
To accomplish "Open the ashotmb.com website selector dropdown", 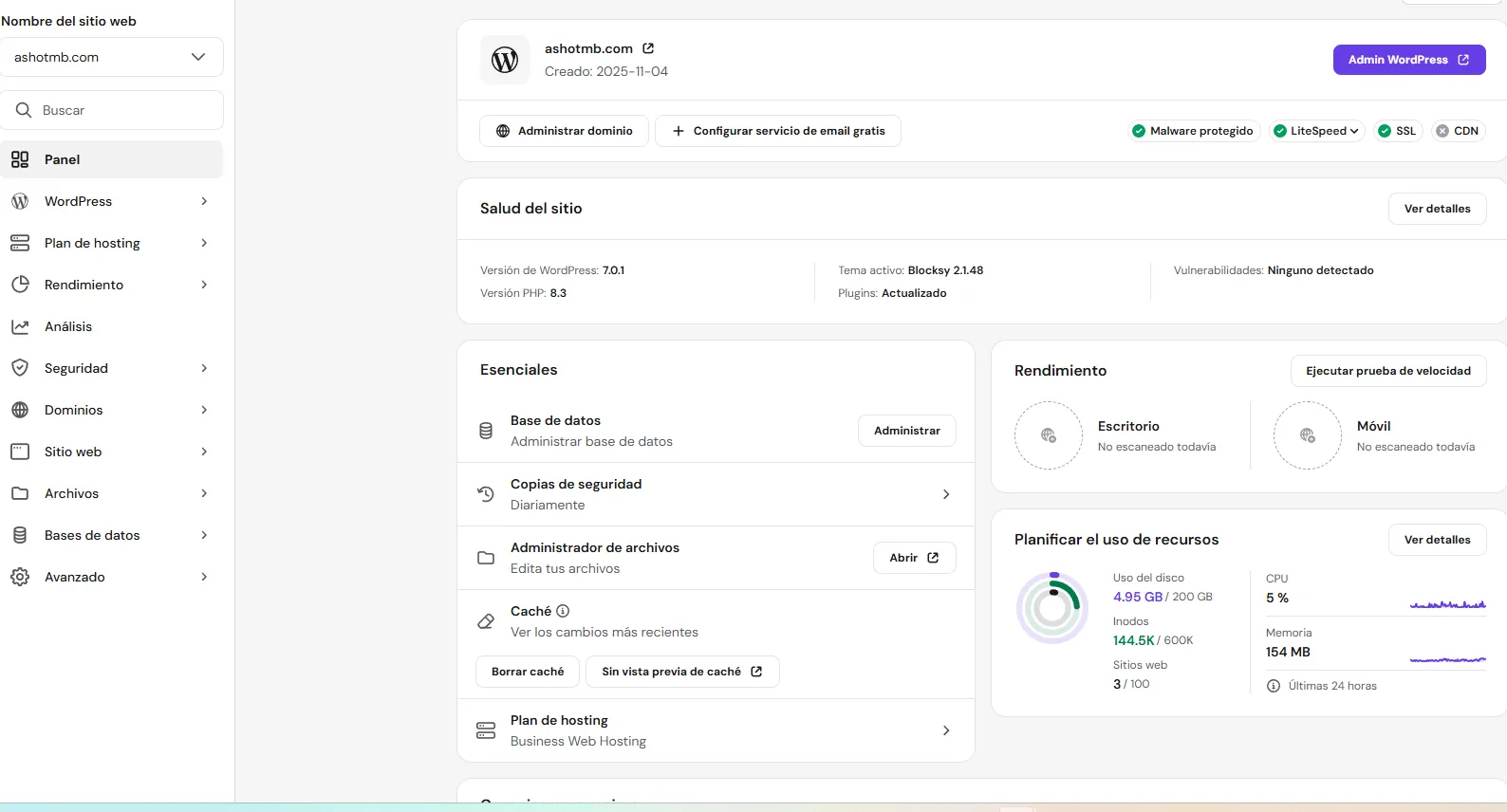I will pyautogui.click(x=112, y=57).
